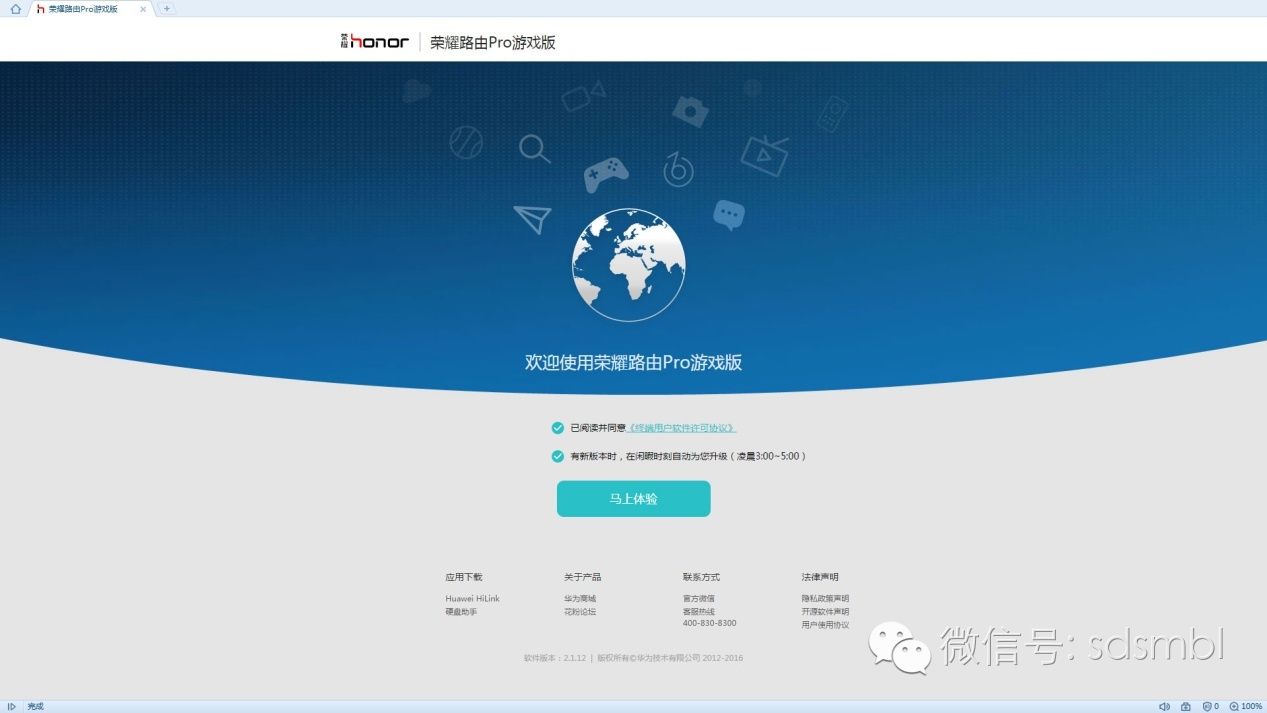Viewport: 1267px width, 713px height.
Task: Click the 完成 status bar text
Action: pyautogui.click(x=36, y=706)
